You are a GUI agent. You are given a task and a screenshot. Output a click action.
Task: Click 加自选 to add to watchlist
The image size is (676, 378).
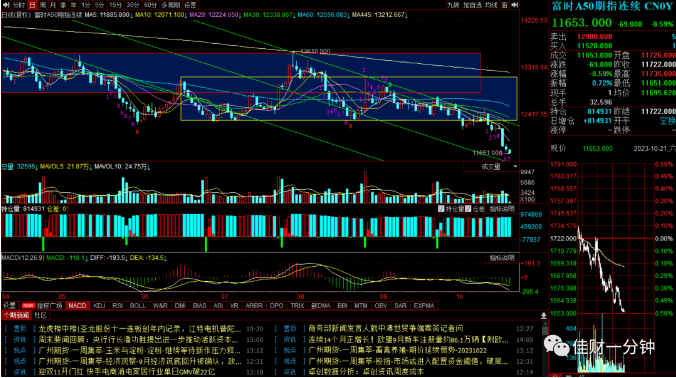473,5
